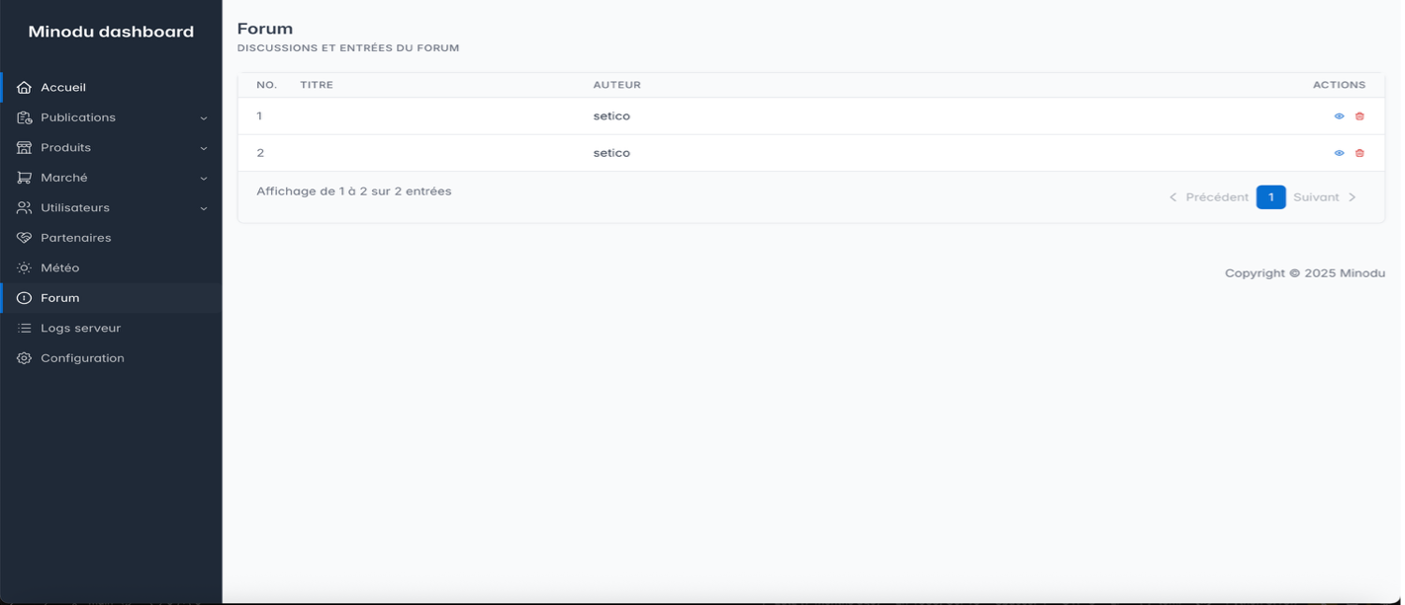Click the Logs serveur list icon
Screen dimensions: 1405x605
click(24, 328)
